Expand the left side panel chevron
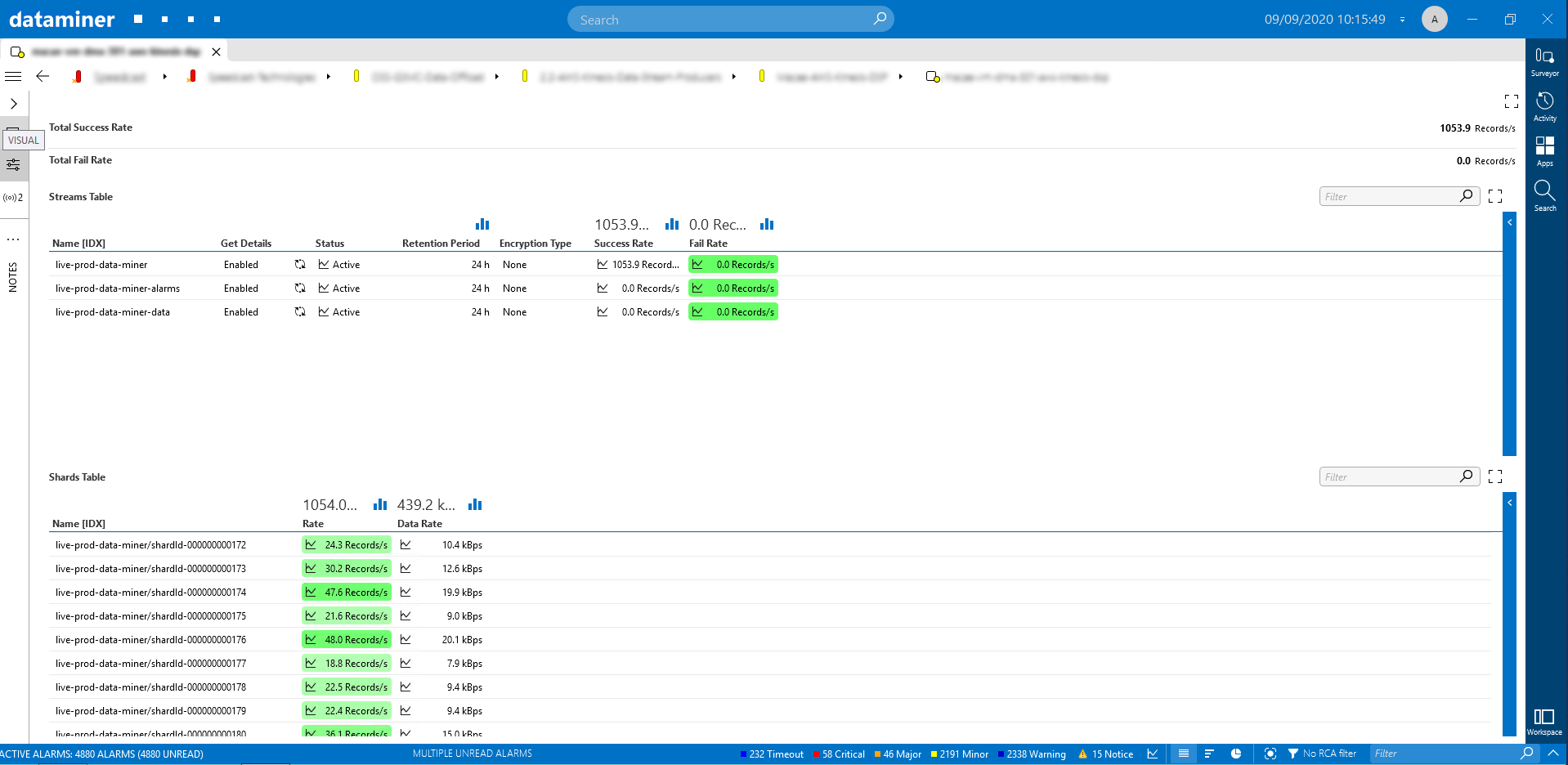This screenshot has width=1568, height=765. tap(13, 104)
